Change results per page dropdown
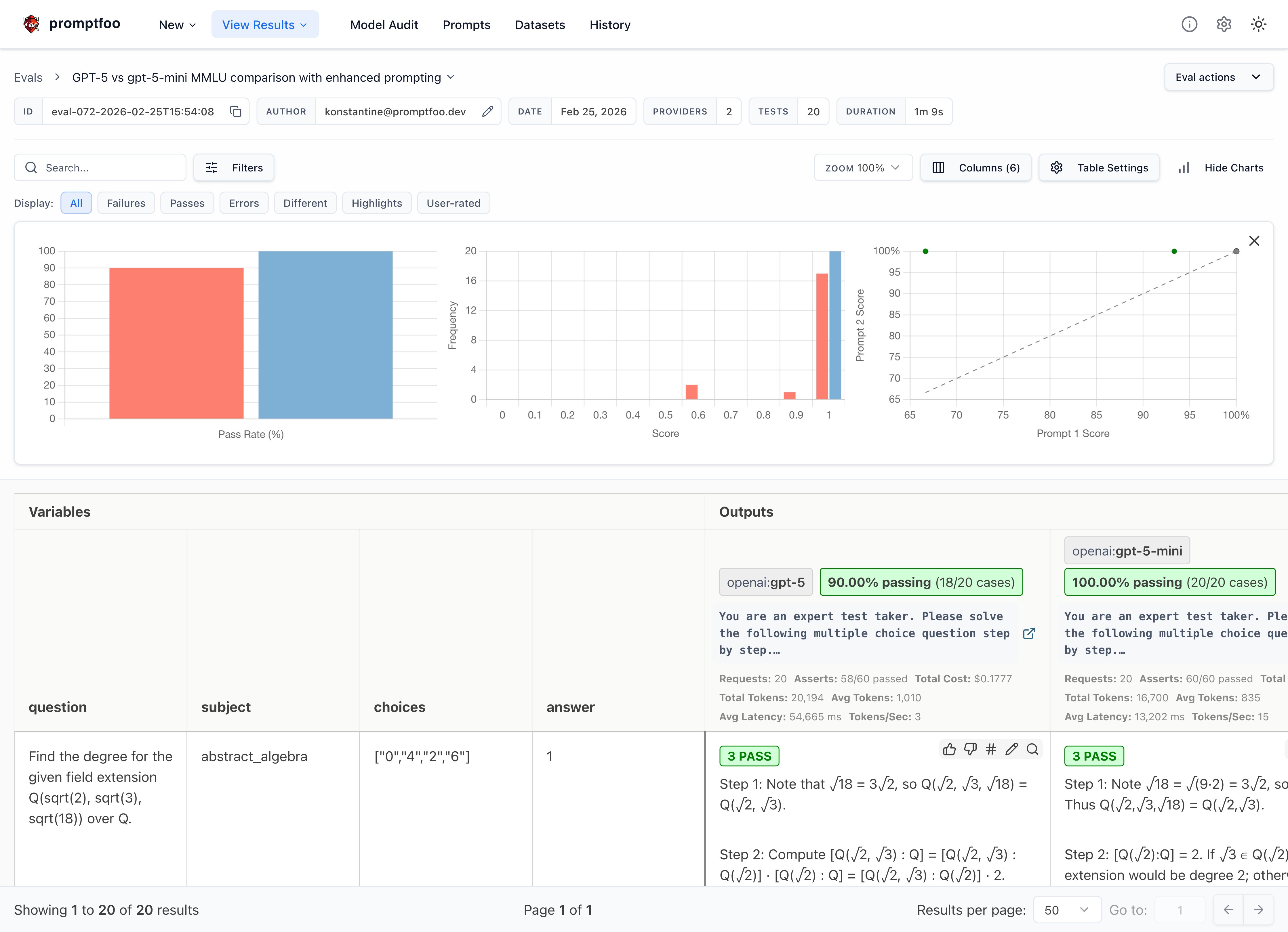 click(x=1066, y=910)
